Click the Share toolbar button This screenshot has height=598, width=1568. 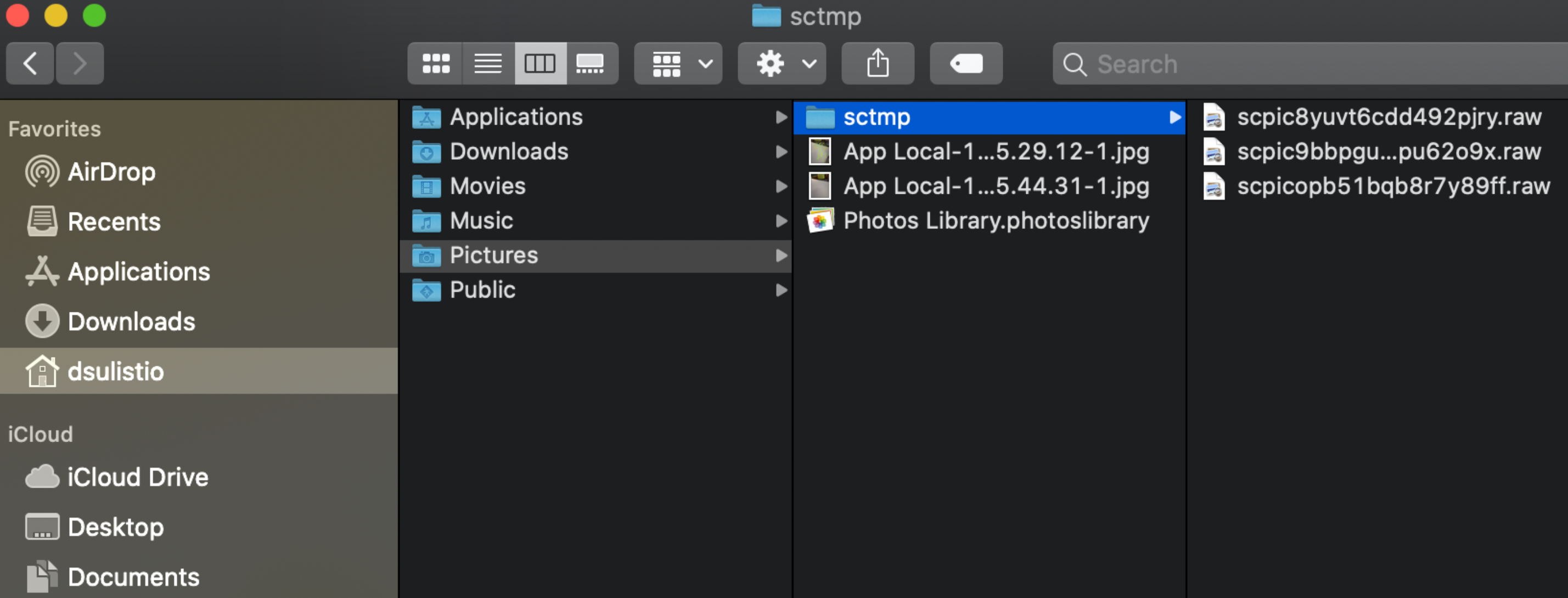878,63
